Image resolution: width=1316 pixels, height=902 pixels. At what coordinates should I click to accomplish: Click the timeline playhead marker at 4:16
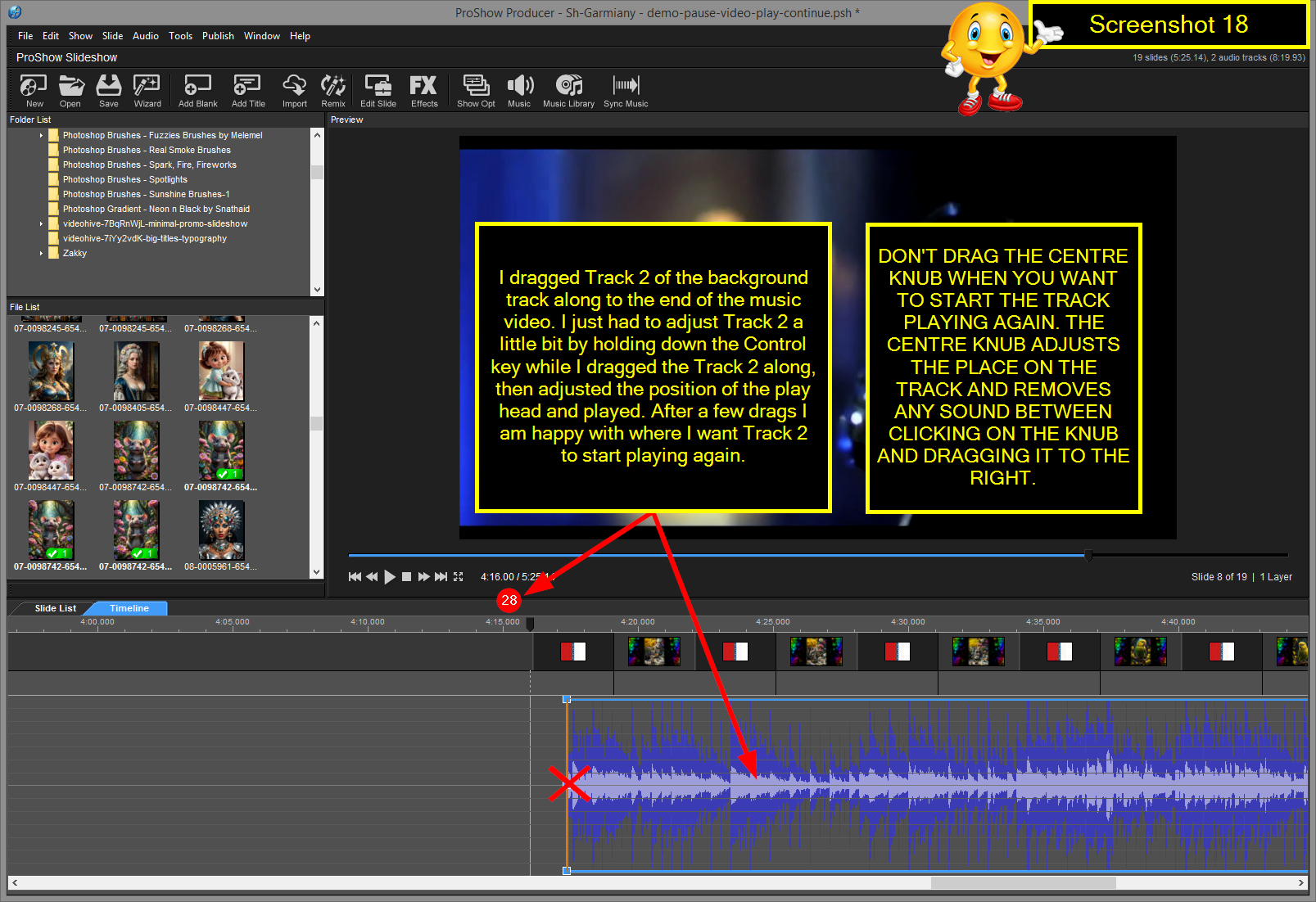(x=530, y=625)
